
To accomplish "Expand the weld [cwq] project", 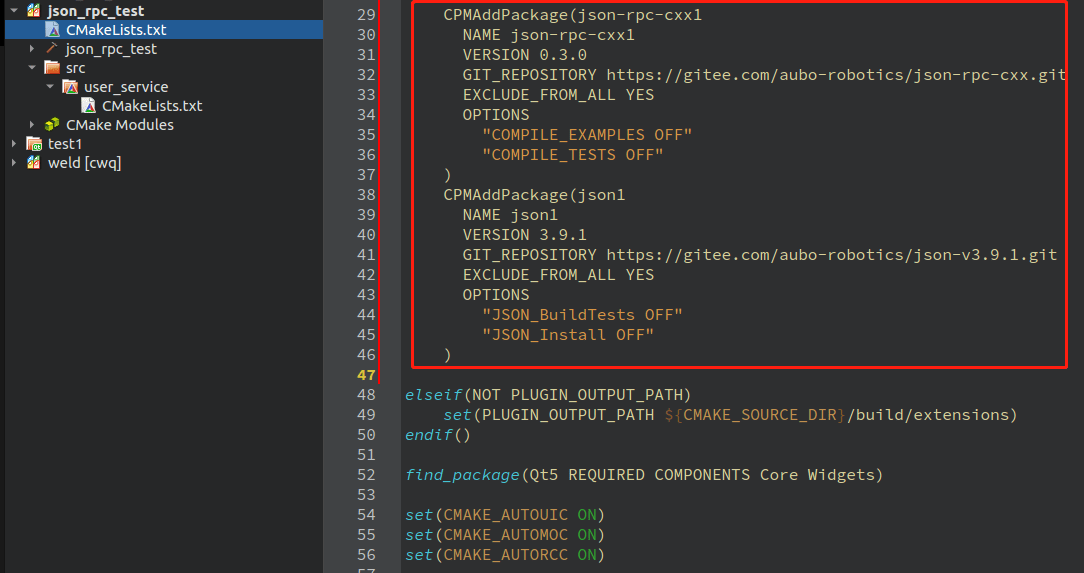I will (x=14, y=162).
